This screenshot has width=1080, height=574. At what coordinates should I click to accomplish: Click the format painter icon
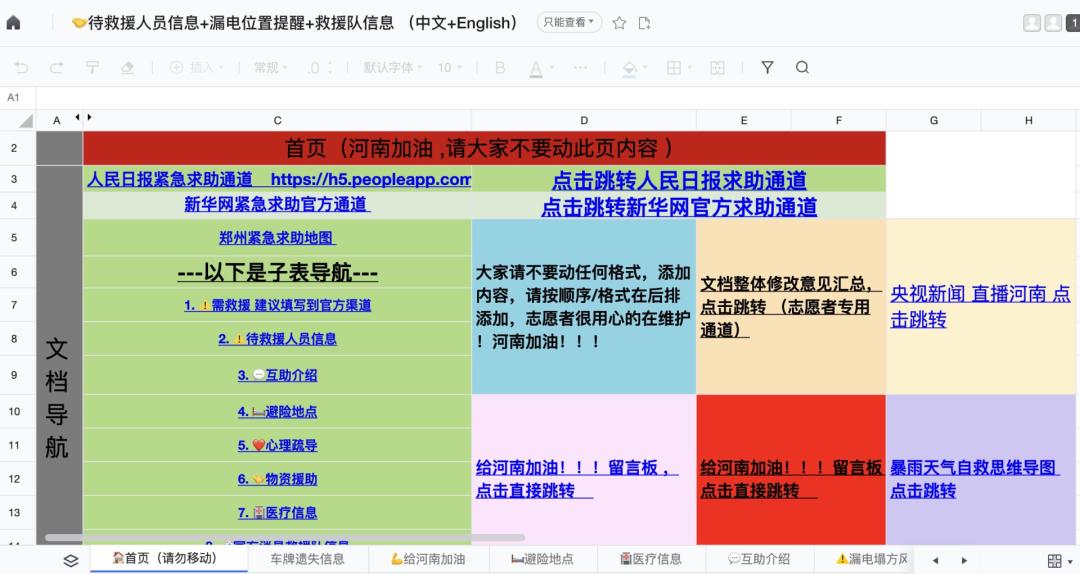[92, 67]
